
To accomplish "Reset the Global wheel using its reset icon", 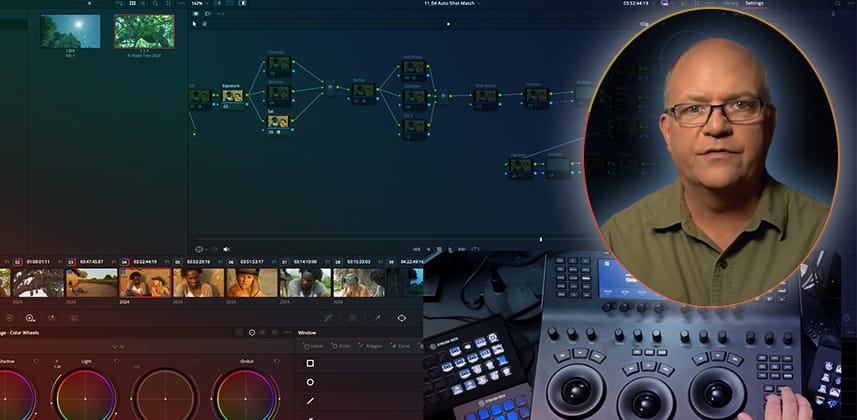I will click(277, 361).
